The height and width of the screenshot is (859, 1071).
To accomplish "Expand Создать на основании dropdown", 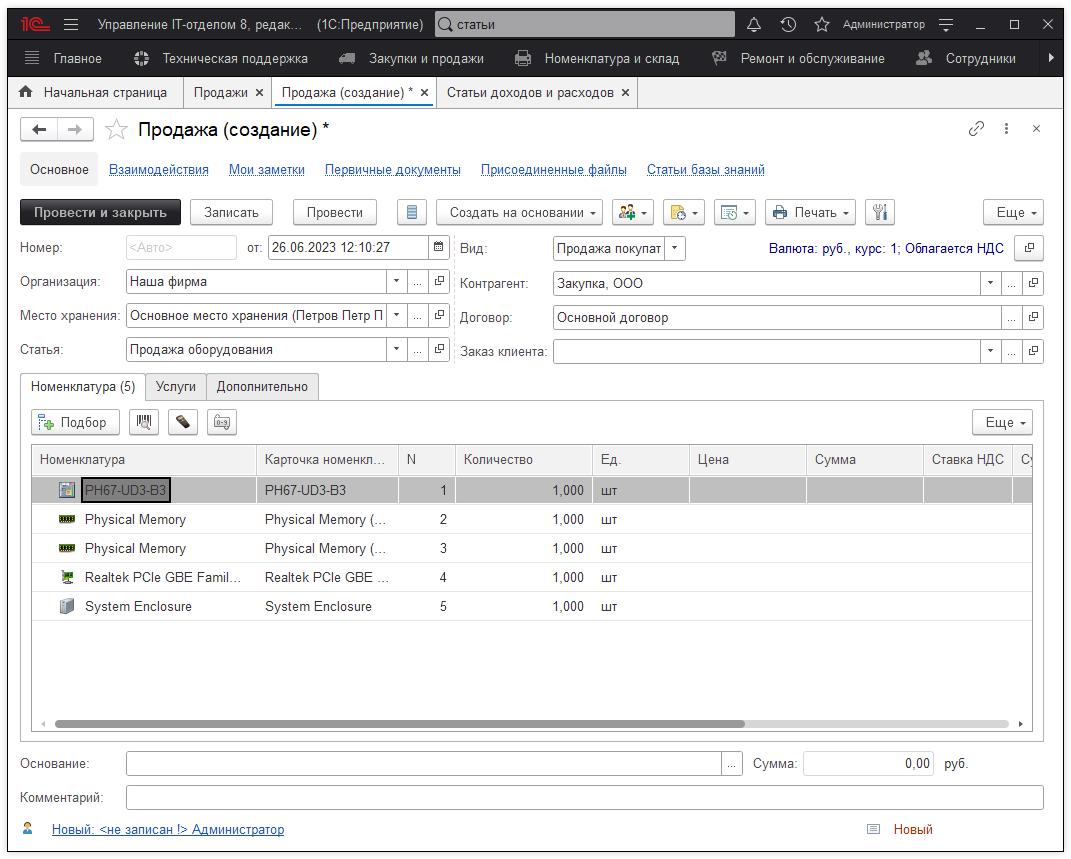I will (x=519, y=212).
